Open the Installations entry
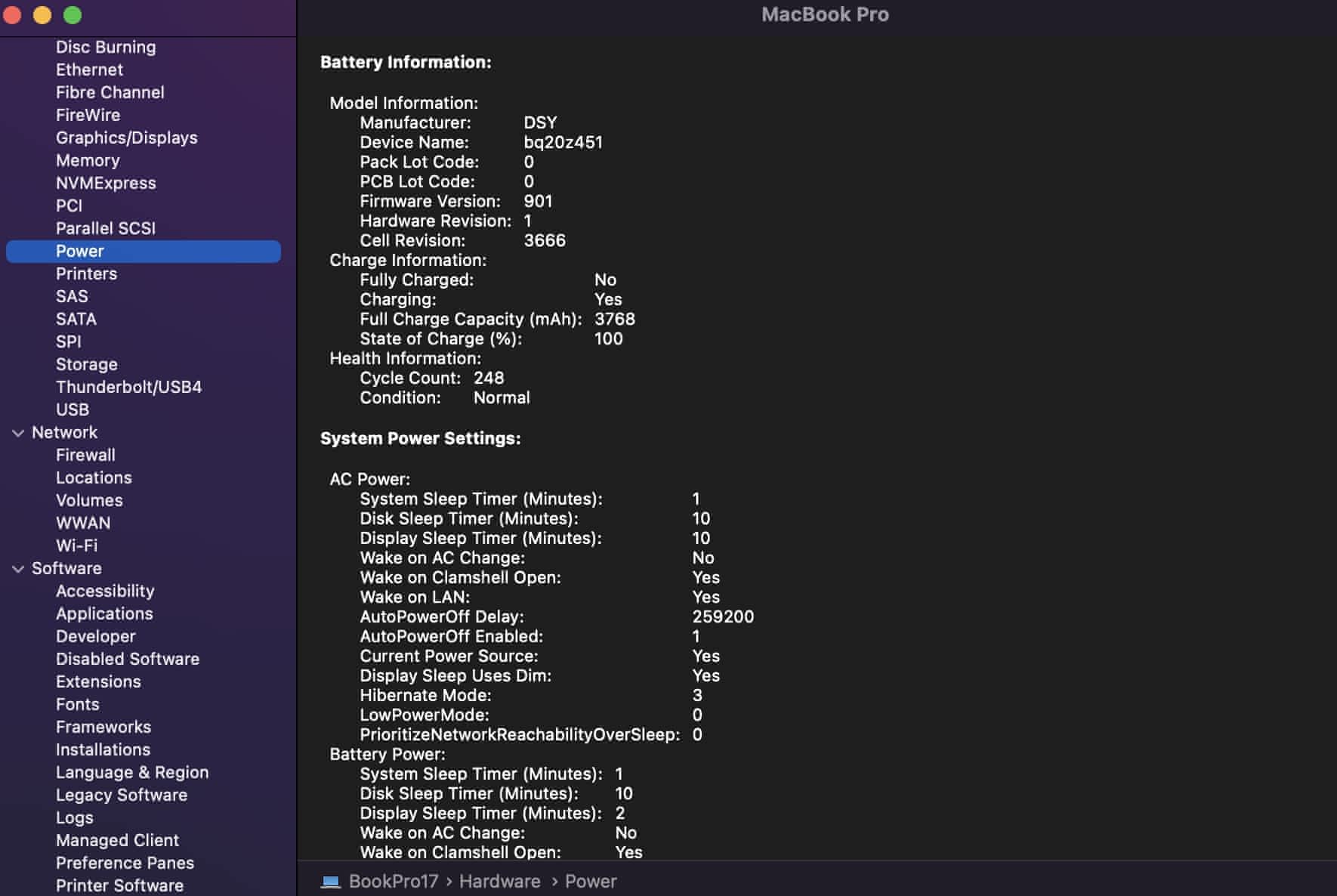Viewport: 1337px width, 896px height. tap(103, 749)
